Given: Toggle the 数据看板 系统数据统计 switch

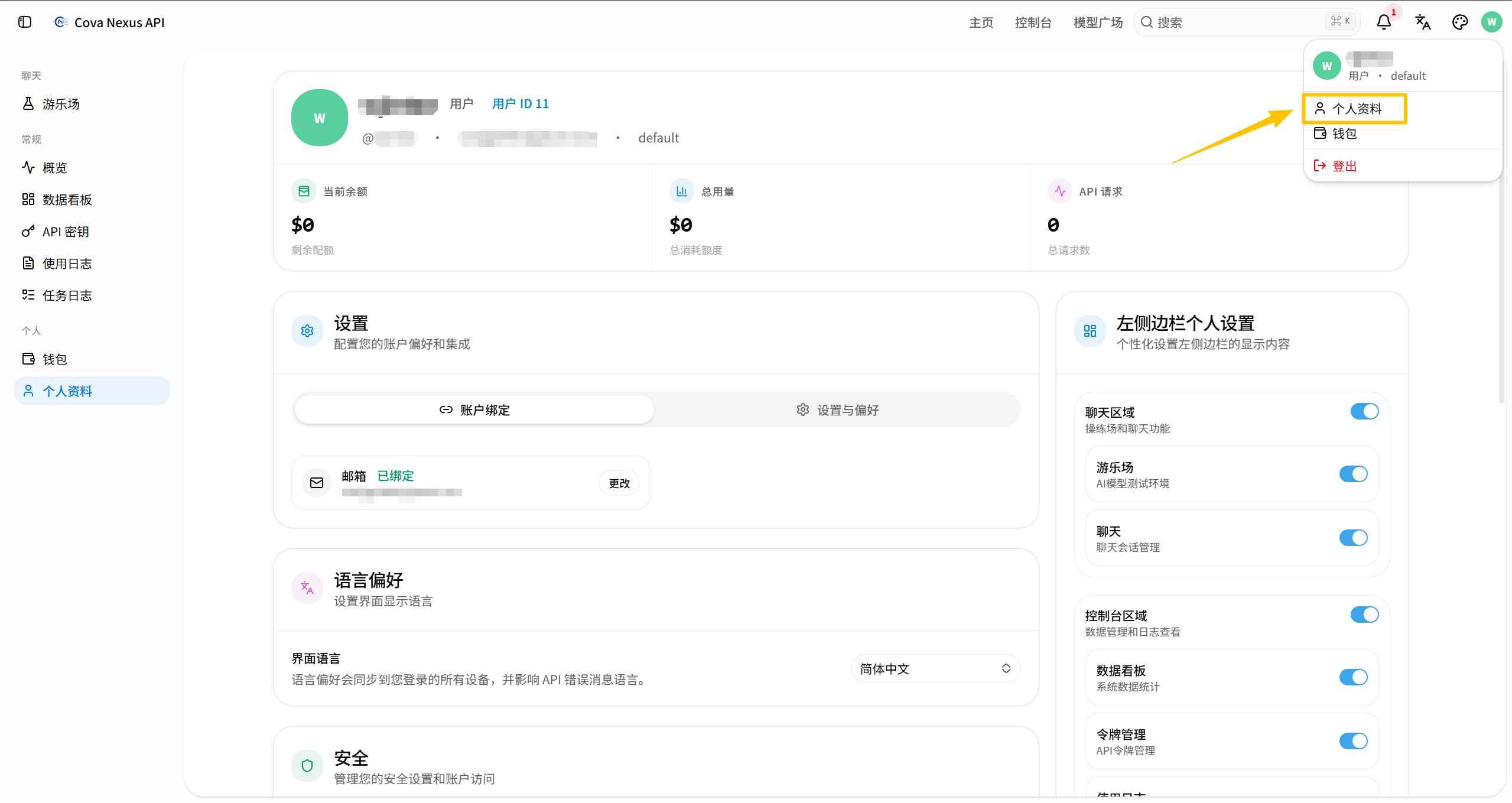Looking at the screenshot, I should pyautogui.click(x=1353, y=677).
